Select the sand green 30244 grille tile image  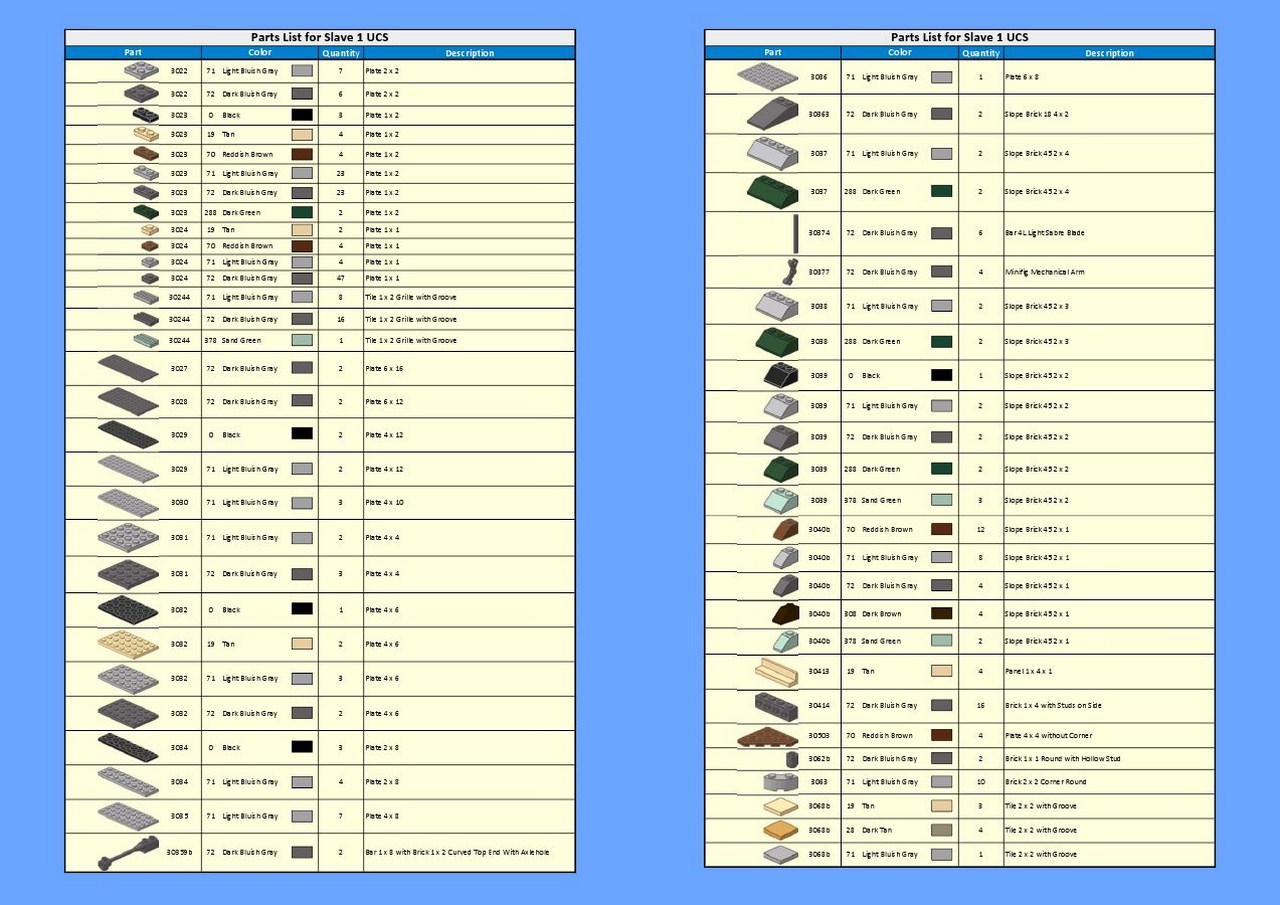pyautogui.click(x=146, y=340)
